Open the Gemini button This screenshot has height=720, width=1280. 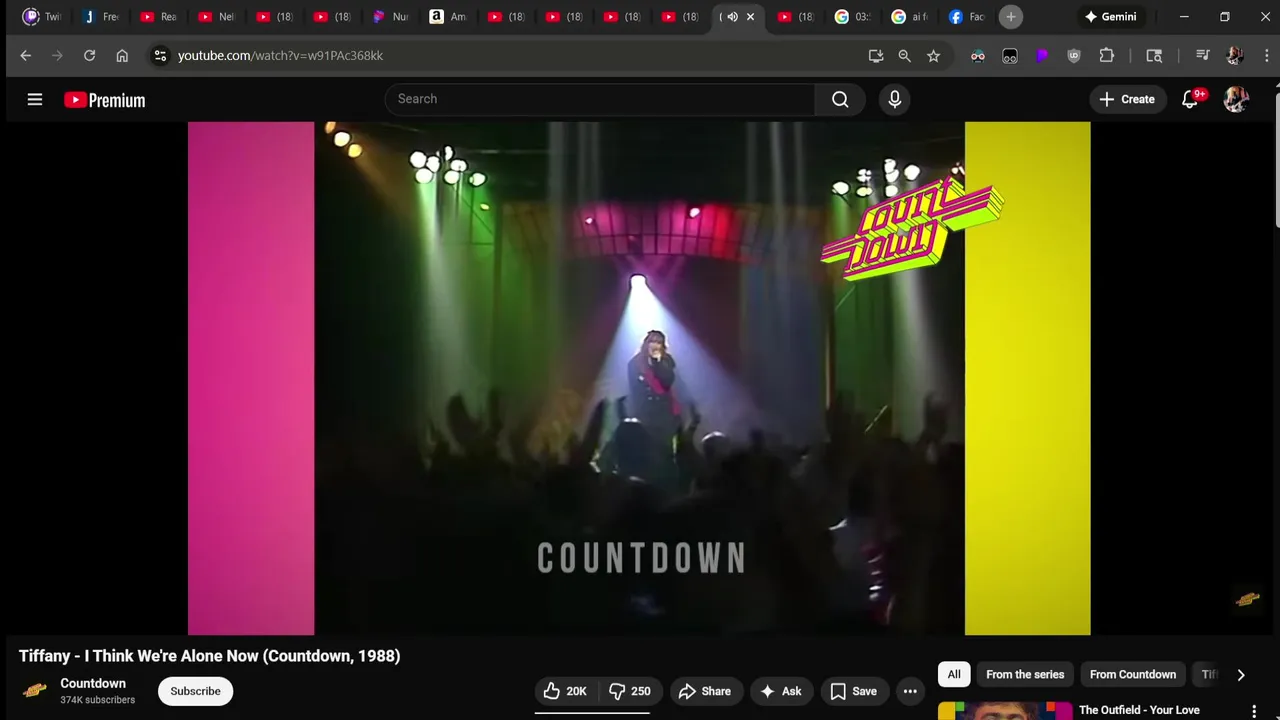pyautogui.click(x=1110, y=17)
